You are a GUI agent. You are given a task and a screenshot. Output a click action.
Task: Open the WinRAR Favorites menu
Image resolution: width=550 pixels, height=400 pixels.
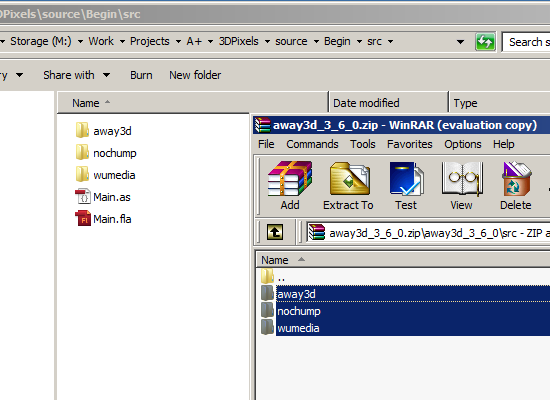coord(410,144)
